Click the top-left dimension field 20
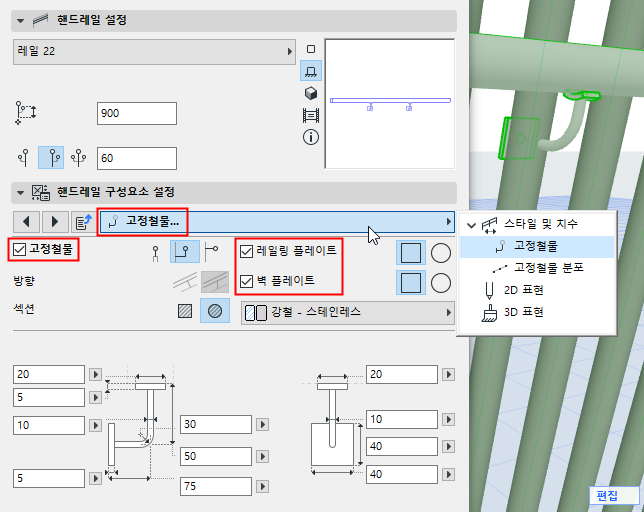644x512 pixels. point(49,374)
